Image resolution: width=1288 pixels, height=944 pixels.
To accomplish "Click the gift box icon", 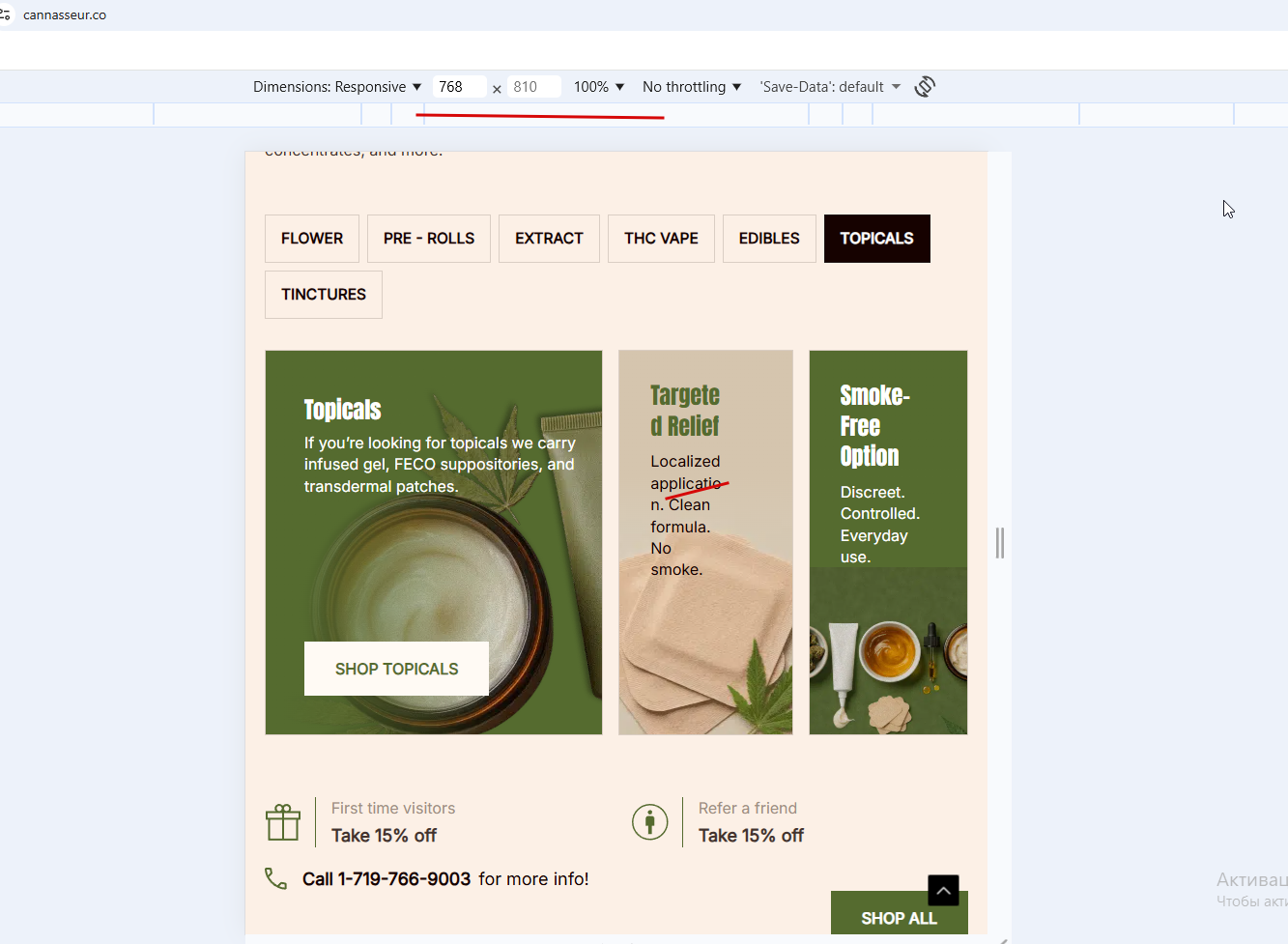I will [283, 822].
